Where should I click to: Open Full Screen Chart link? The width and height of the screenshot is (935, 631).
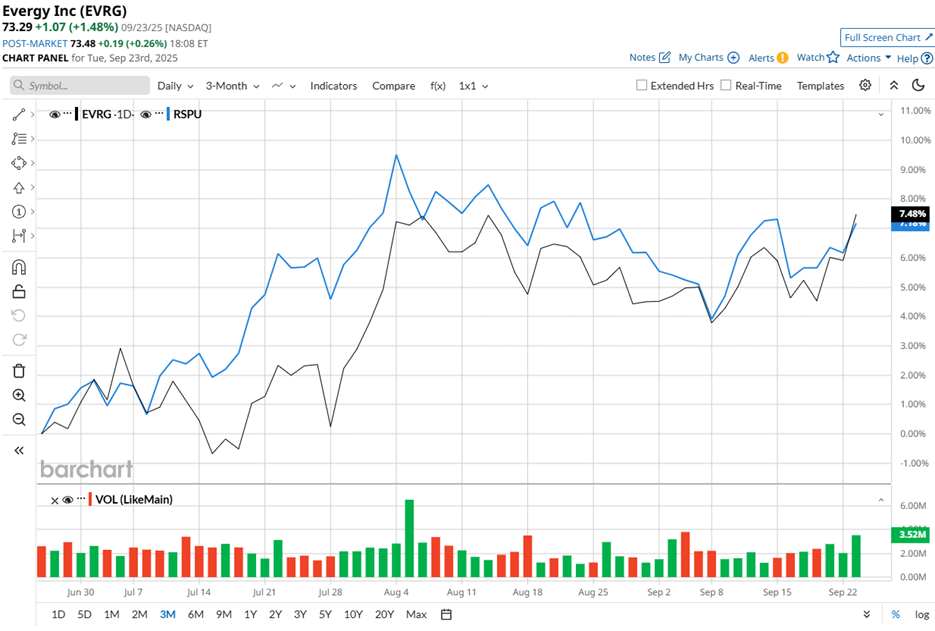coord(888,38)
